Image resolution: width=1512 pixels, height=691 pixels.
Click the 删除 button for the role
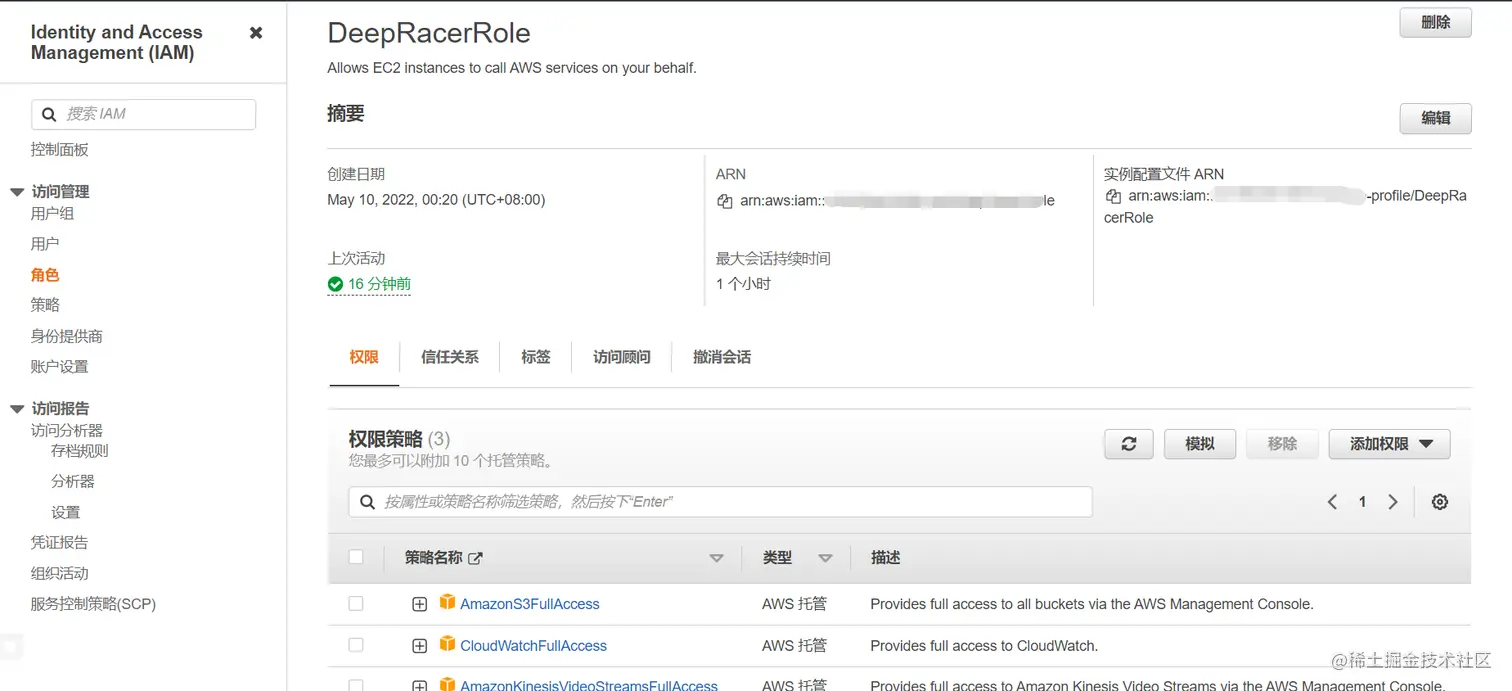[1436, 23]
